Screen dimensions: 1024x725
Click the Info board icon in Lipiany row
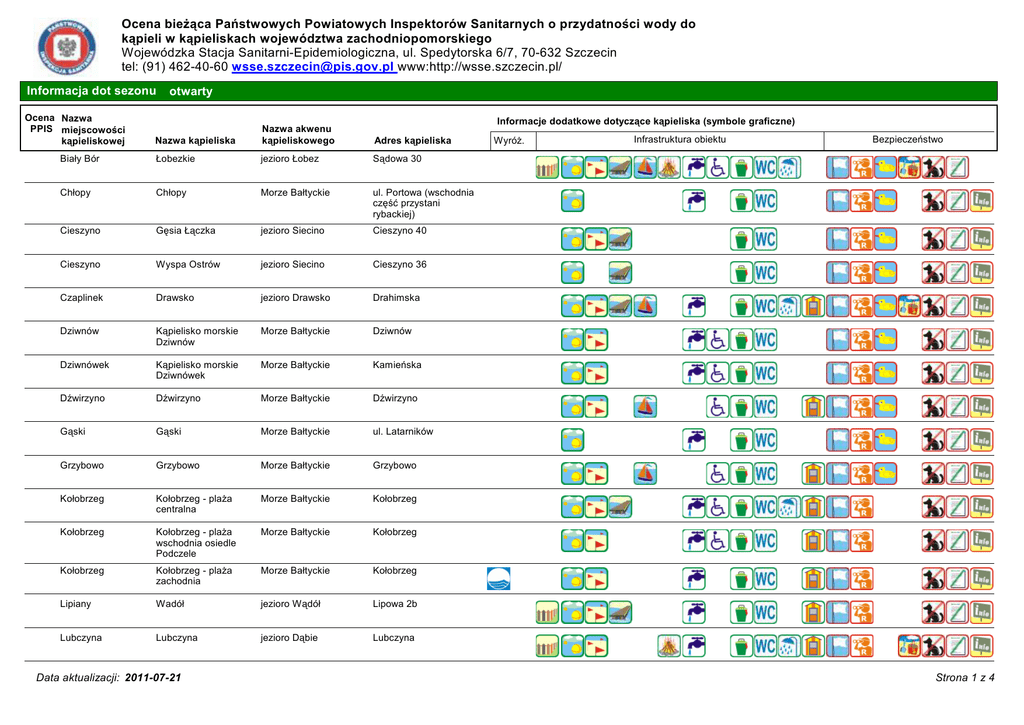(x=981, y=611)
